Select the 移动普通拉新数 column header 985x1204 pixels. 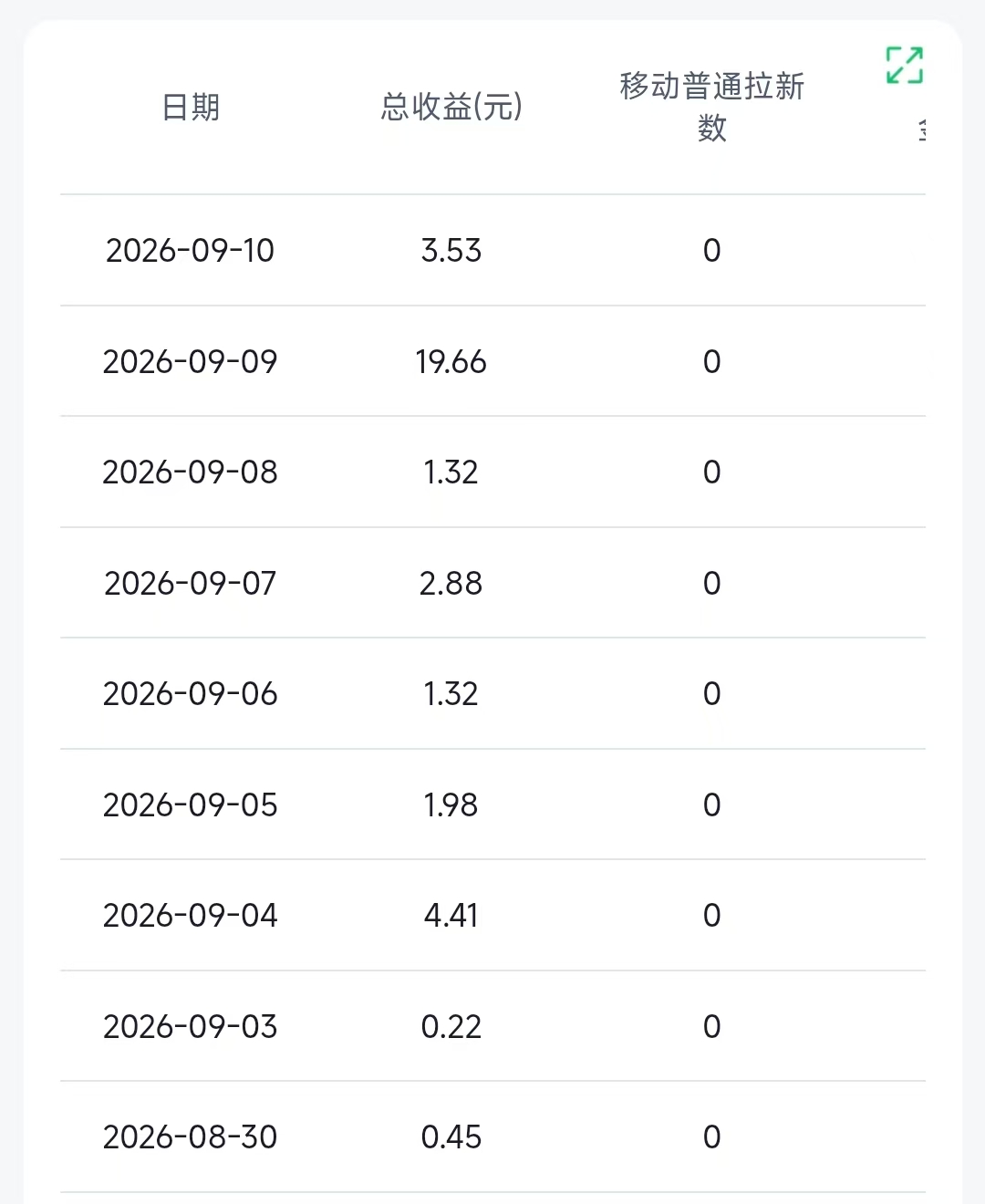(711, 107)
